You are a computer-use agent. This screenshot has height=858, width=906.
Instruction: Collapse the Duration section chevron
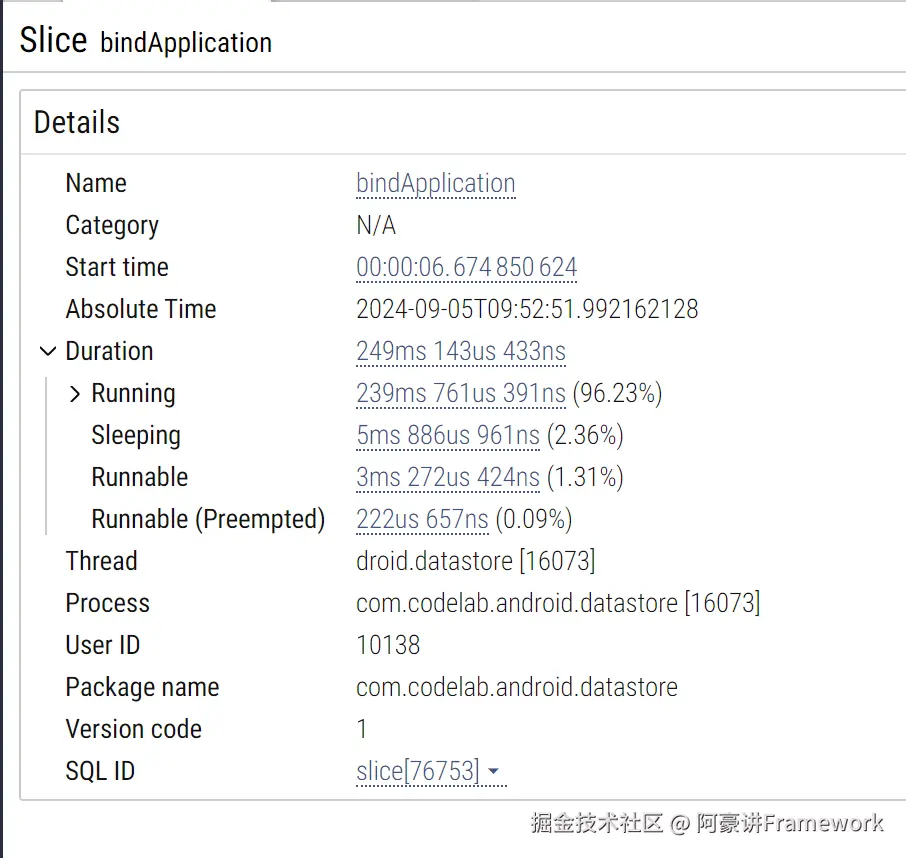coord(48,351)
